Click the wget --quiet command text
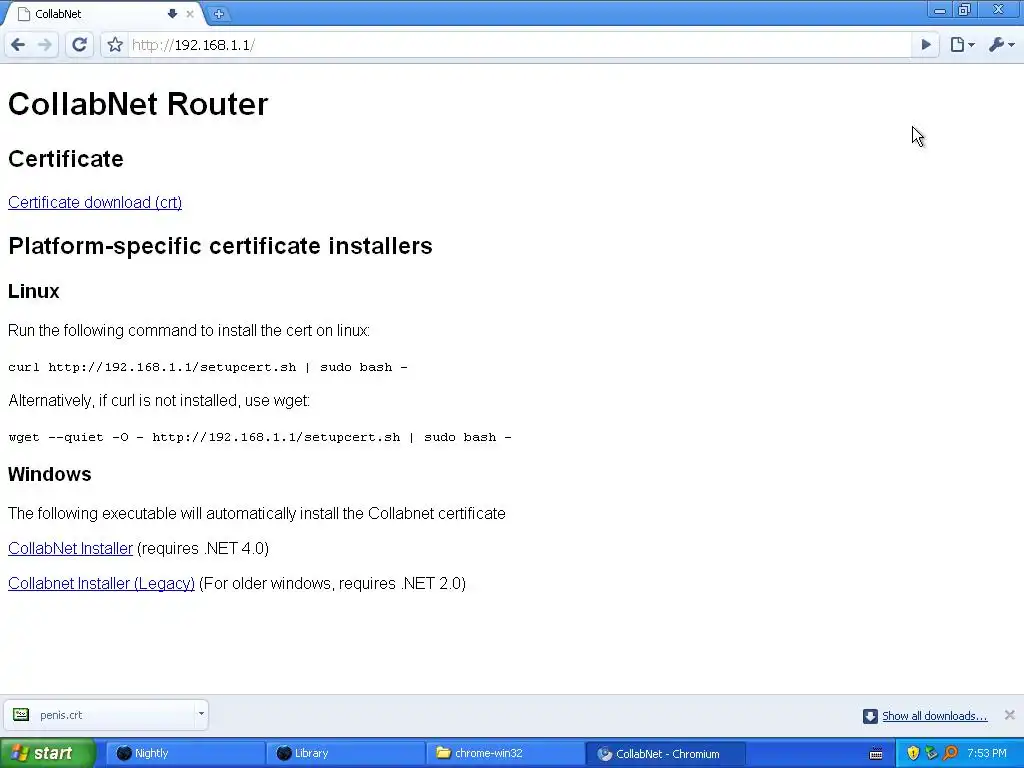1024x768 pixels. coord(260,437)
